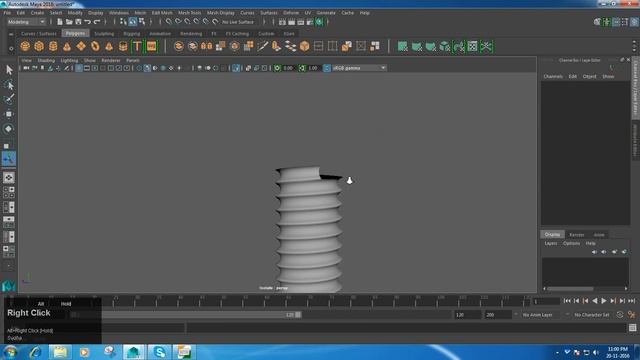Viewport: 640px width, 360px height.
Task: Create a polygon plane from the shelf
Action: tap(81, 46)
